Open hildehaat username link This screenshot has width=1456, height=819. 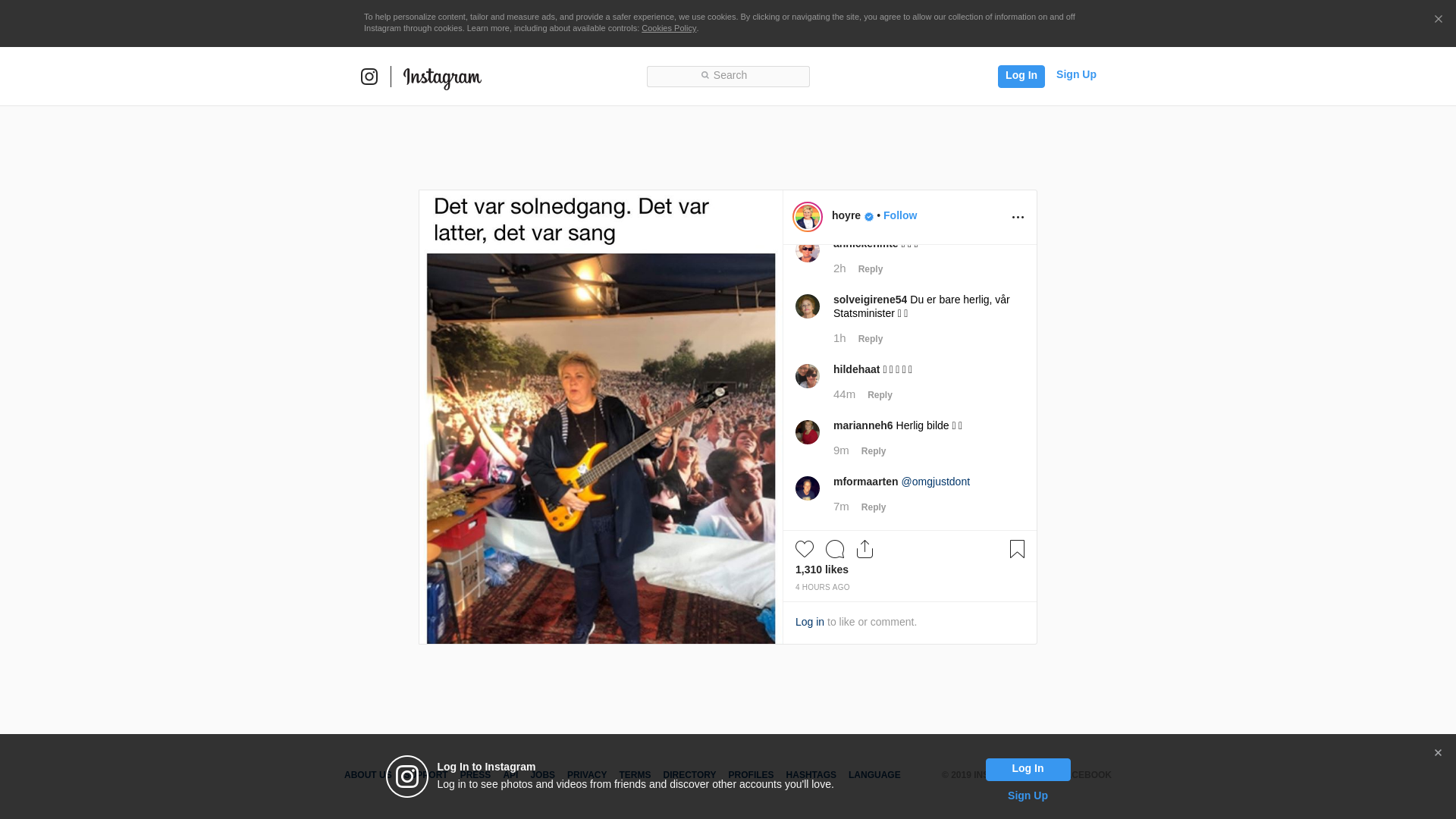(856, 369)
